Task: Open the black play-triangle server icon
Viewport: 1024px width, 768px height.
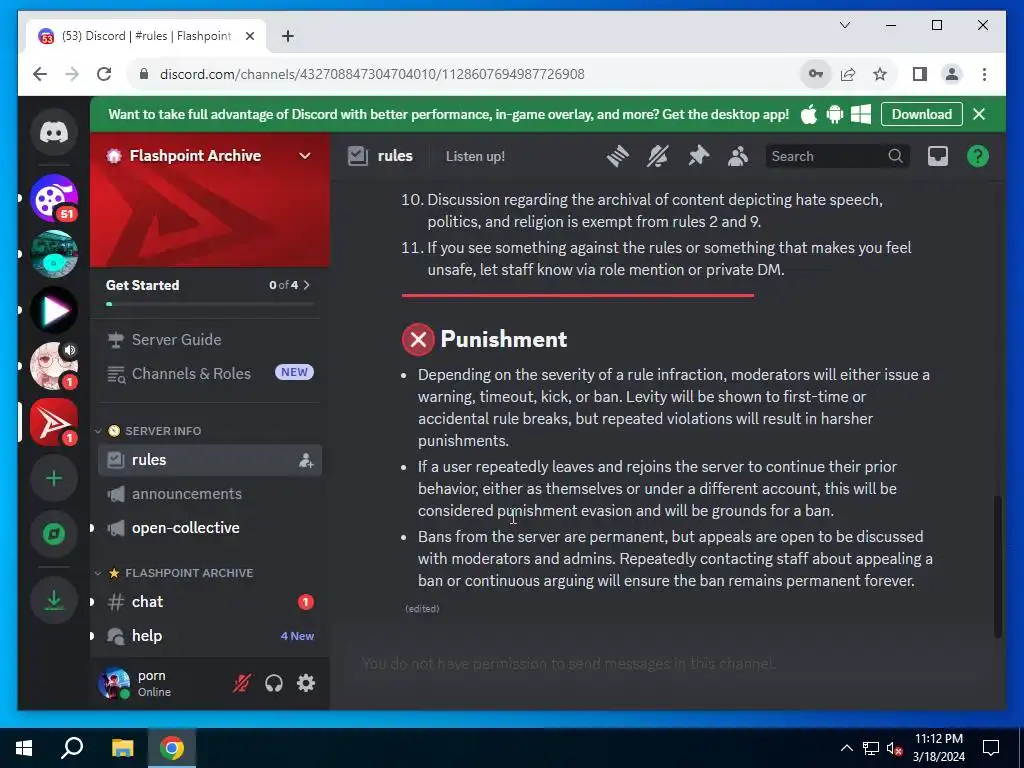Action: point(54,310)
